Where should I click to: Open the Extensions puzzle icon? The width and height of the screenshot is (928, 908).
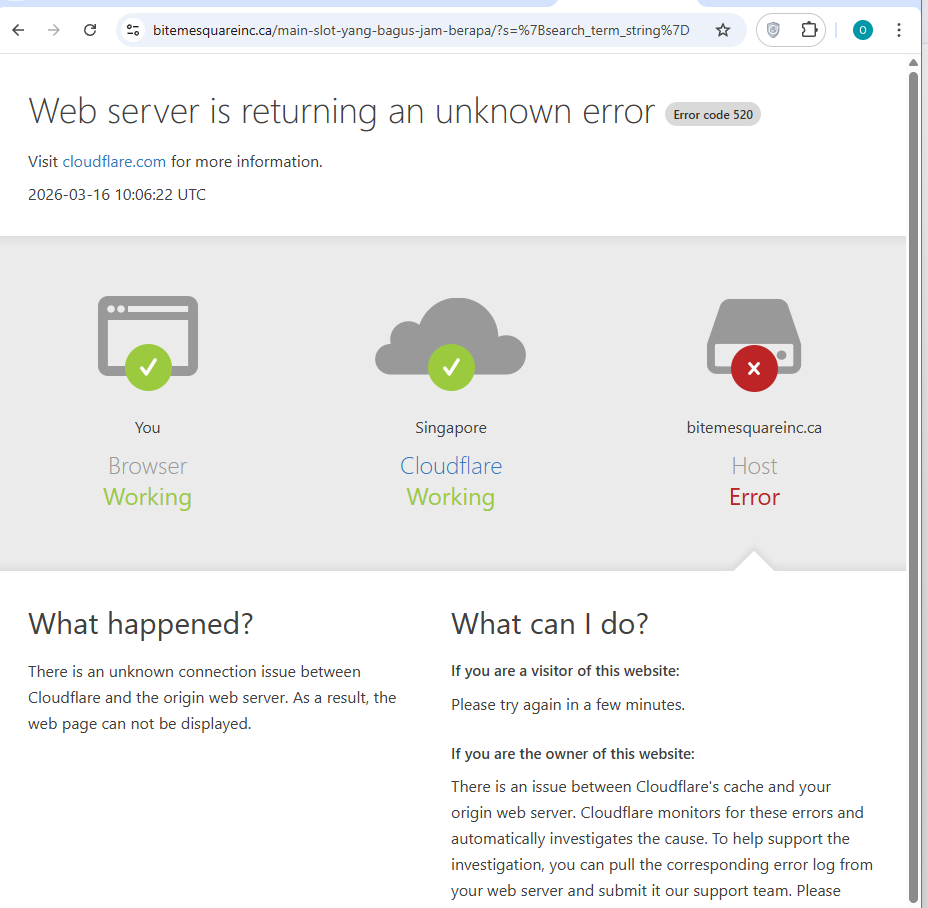808,30
